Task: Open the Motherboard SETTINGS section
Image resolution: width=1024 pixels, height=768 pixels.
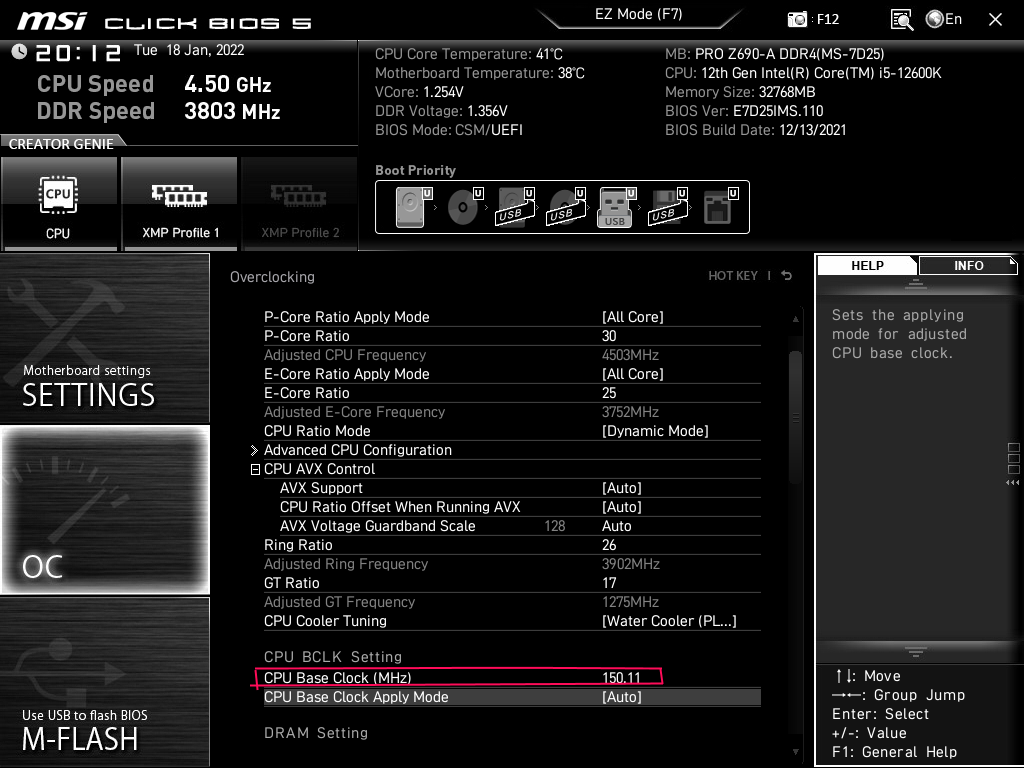Action: [104, 338]
